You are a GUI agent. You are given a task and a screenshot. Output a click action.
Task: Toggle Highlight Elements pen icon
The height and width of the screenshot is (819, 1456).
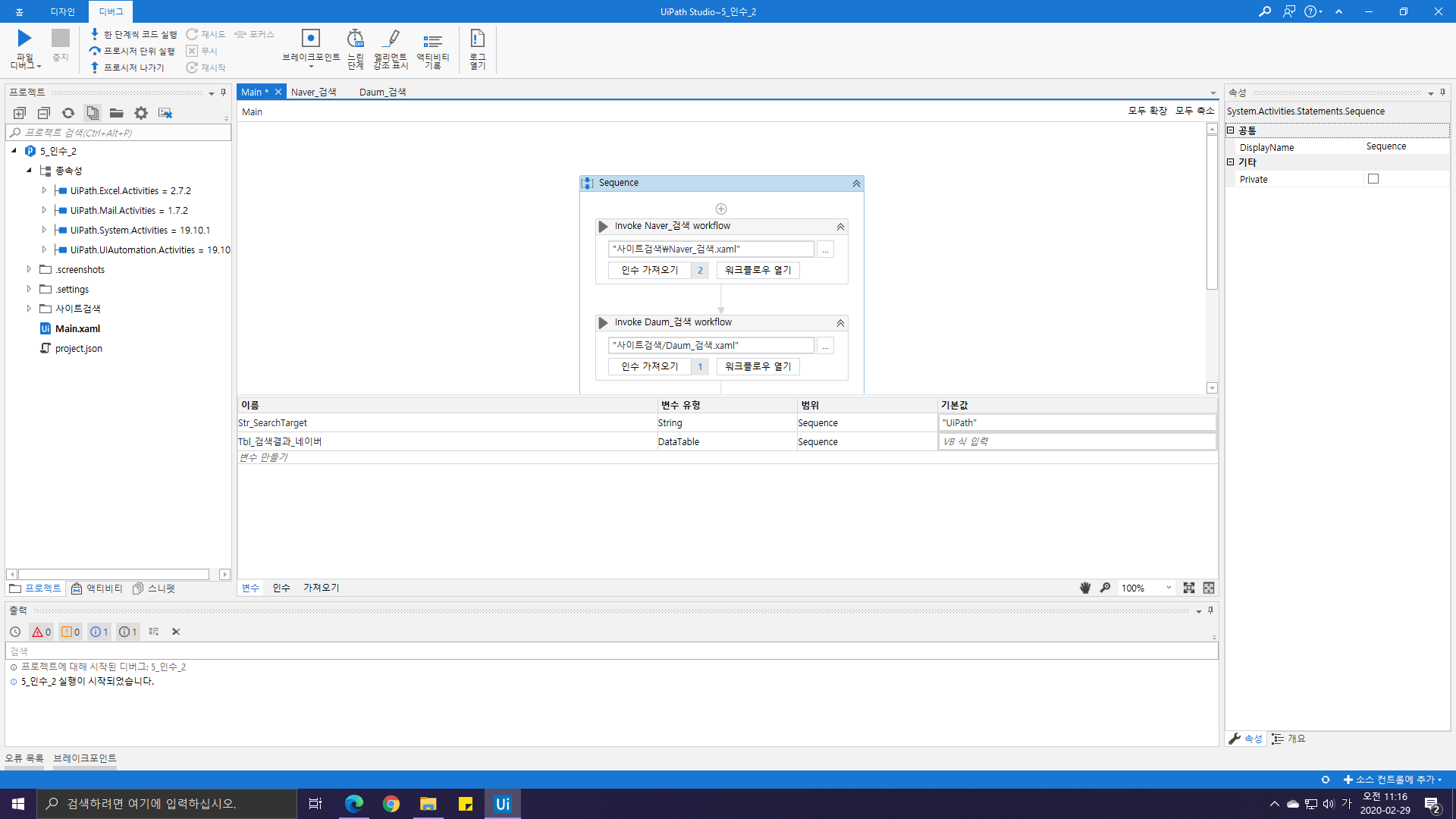[x=391, y=39]
